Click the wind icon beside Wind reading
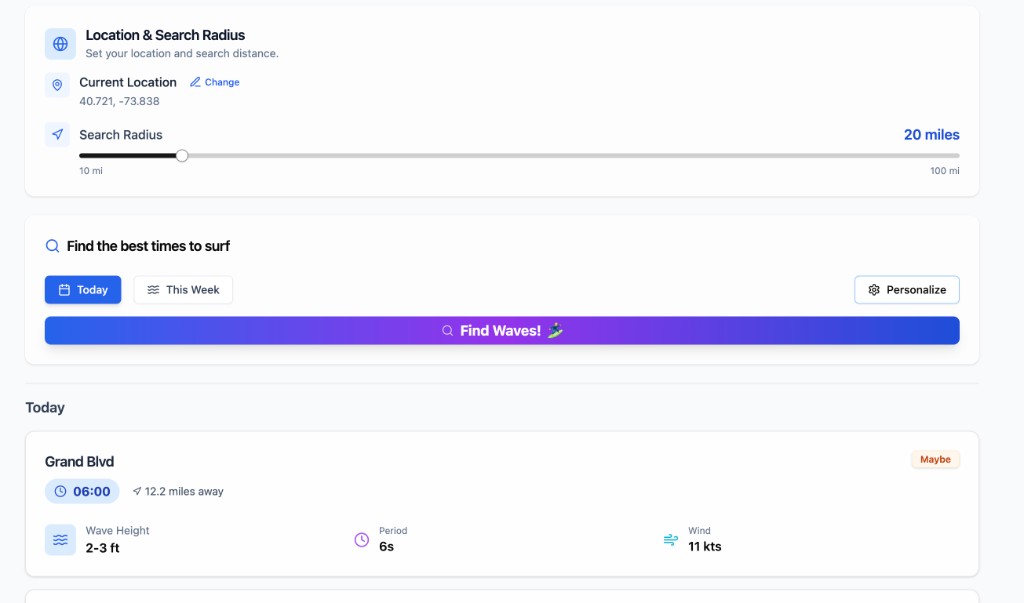This screenshot has height=603, width=1024. [671, 540]
